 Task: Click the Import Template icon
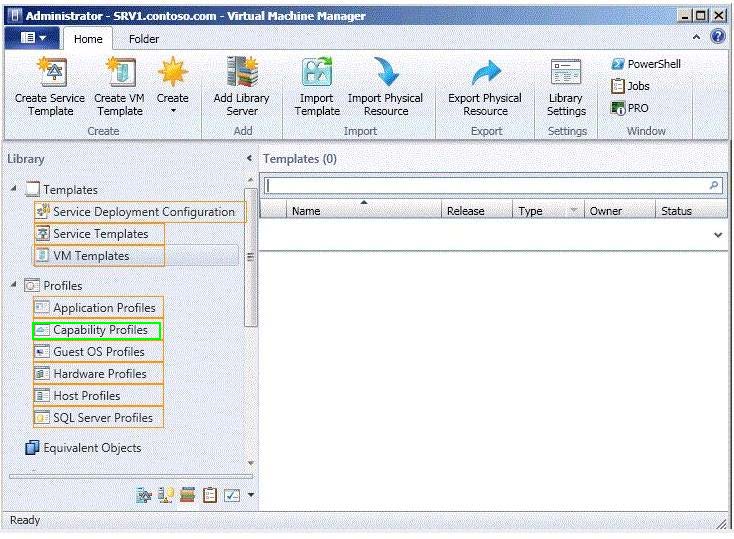pyautogui.click(x=317, y=72)
